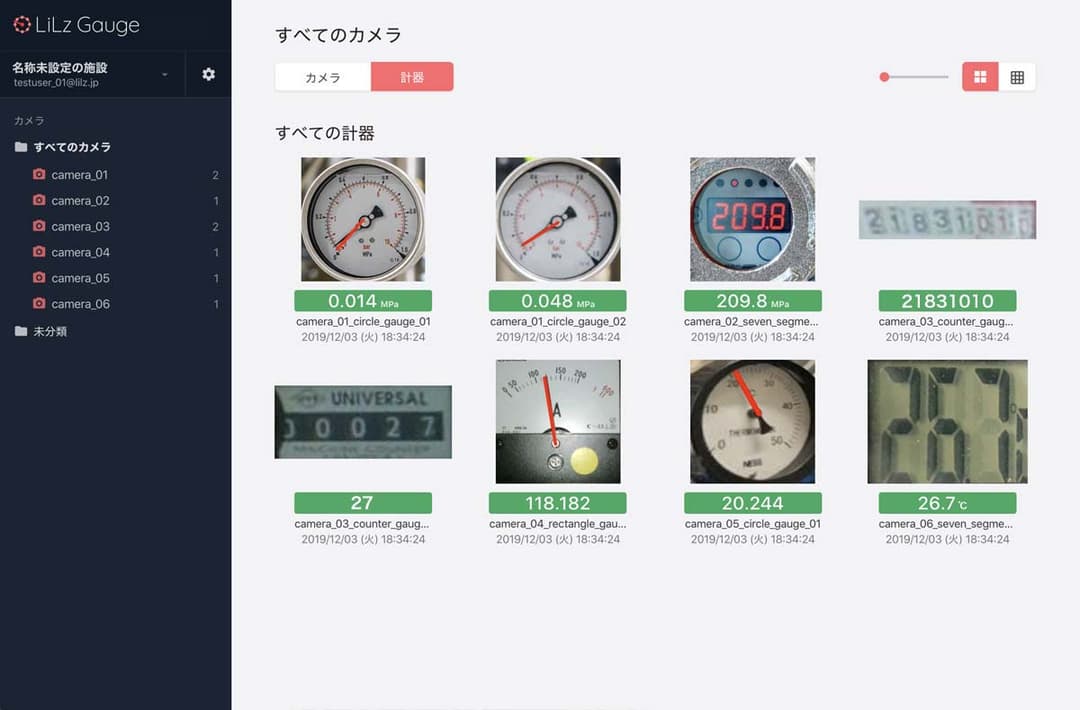The height and width of the screenshot is (710, 1080).
Task: Open the settings gear icon
Action: (x=208, y=75)
